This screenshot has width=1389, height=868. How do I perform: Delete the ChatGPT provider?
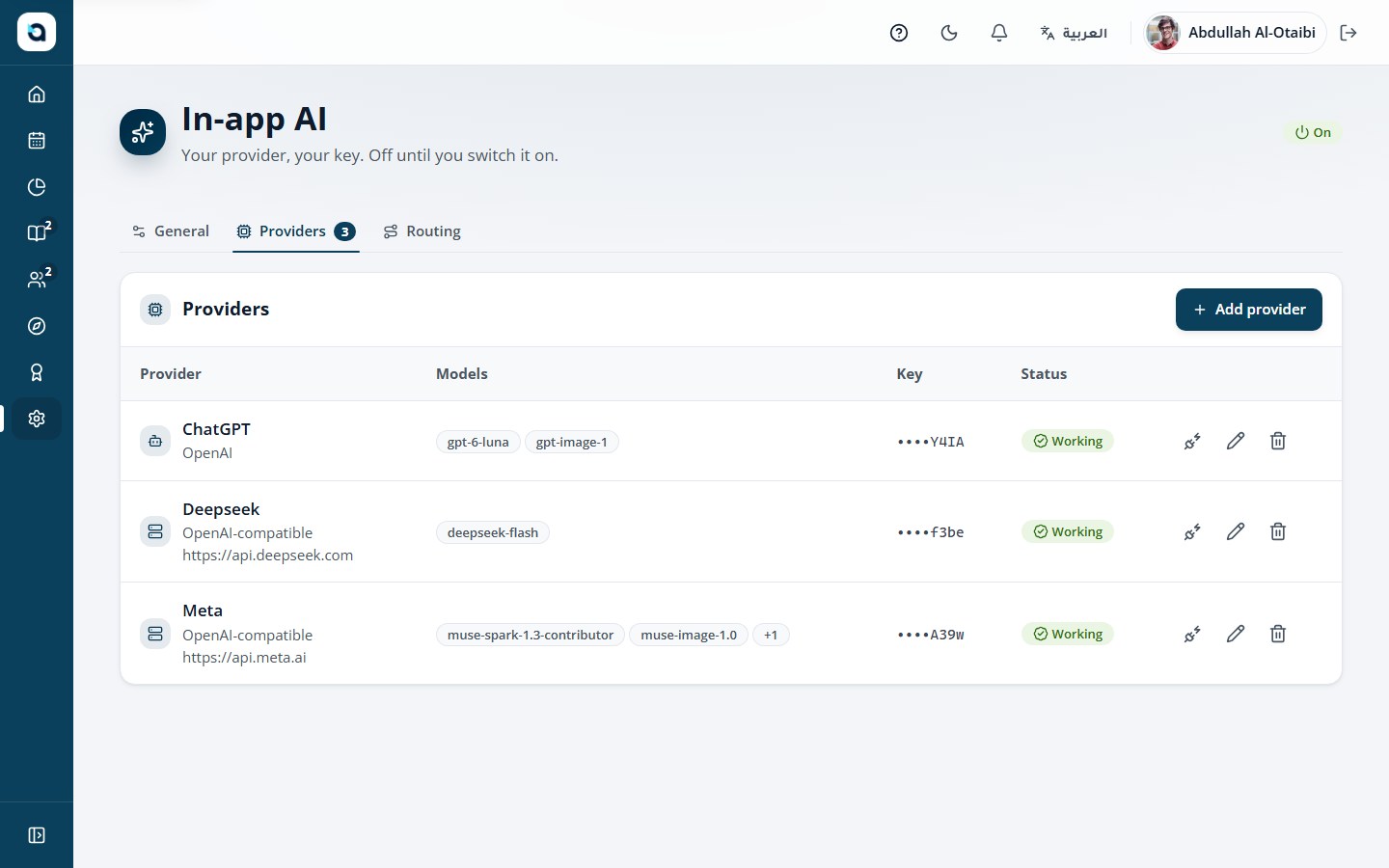[1278, 441]
